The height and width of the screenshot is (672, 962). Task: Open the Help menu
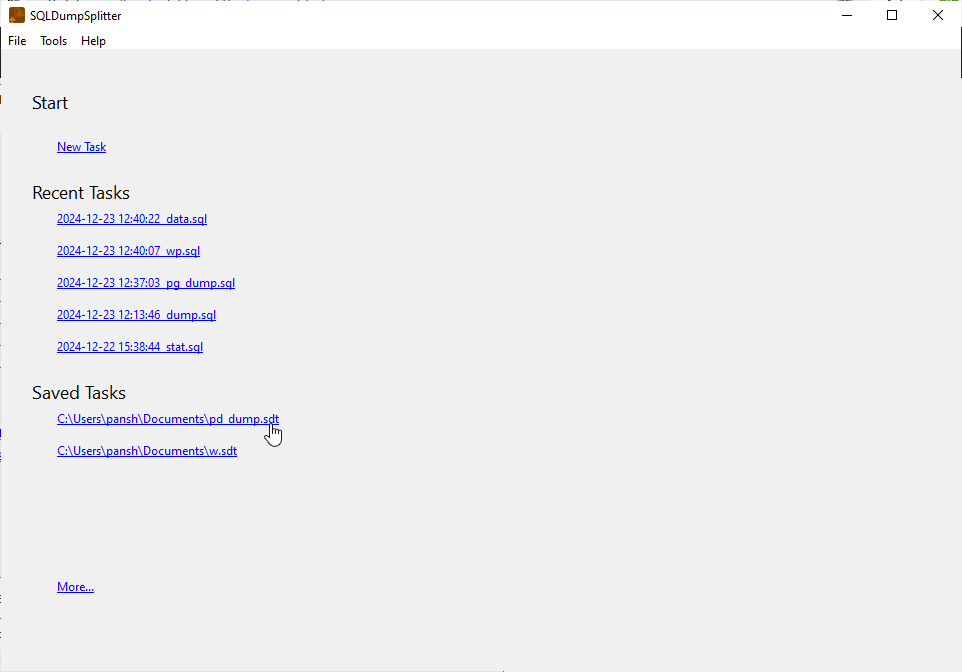[93, 41]
